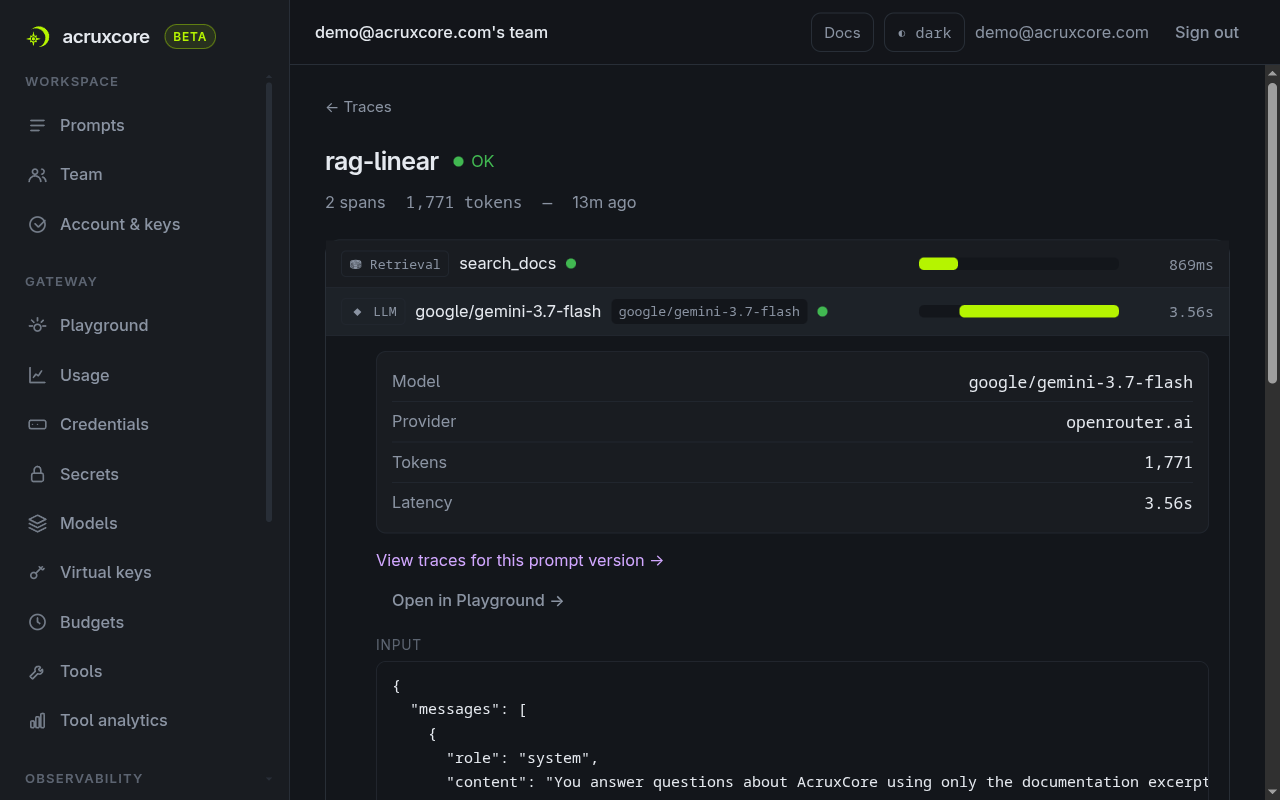This screenshot has width=1280, height=800.
Task: Click the Latency value in details table
Action: (x=1169, y=503)
